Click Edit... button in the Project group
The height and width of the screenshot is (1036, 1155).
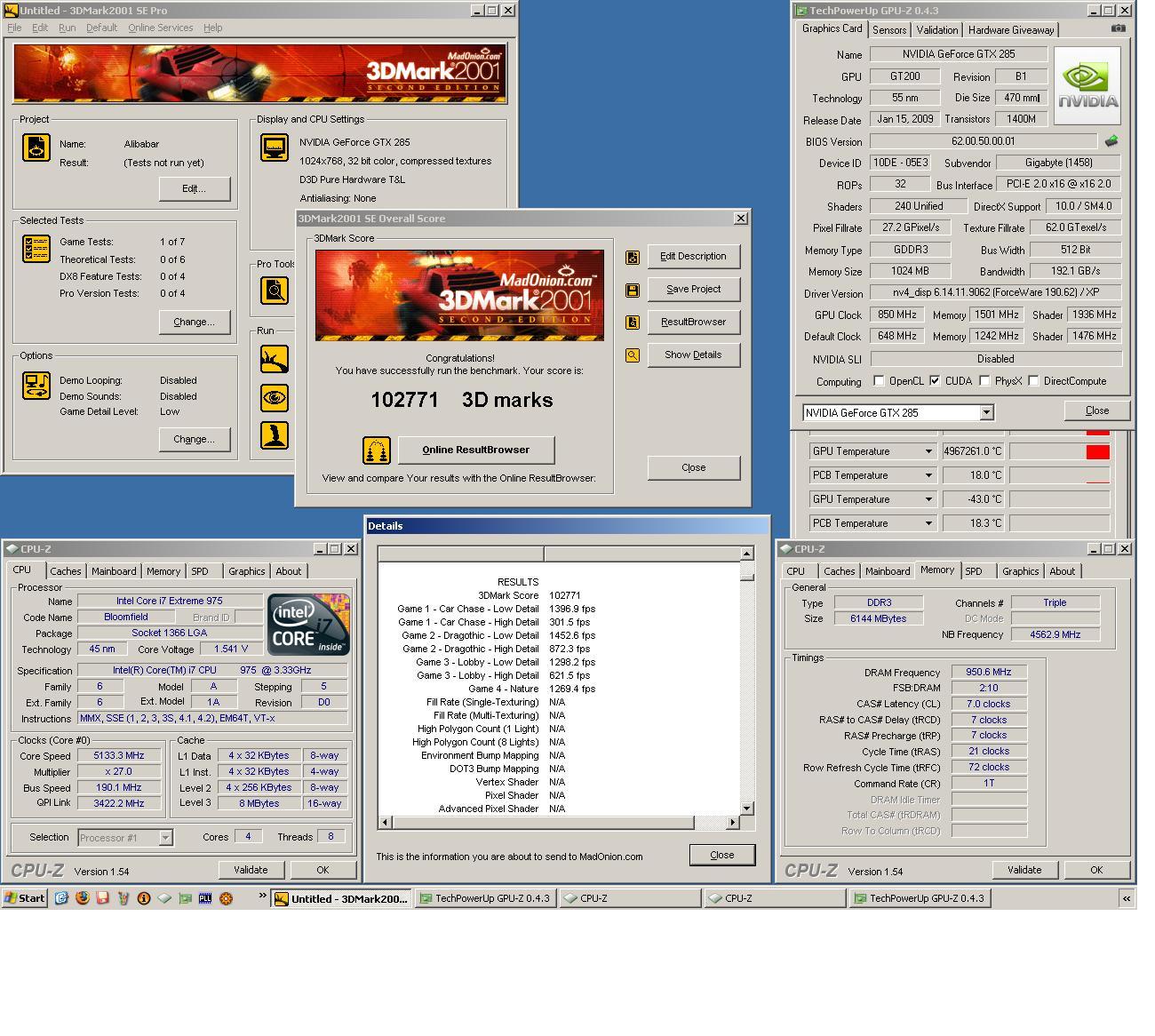coord(194,188)
